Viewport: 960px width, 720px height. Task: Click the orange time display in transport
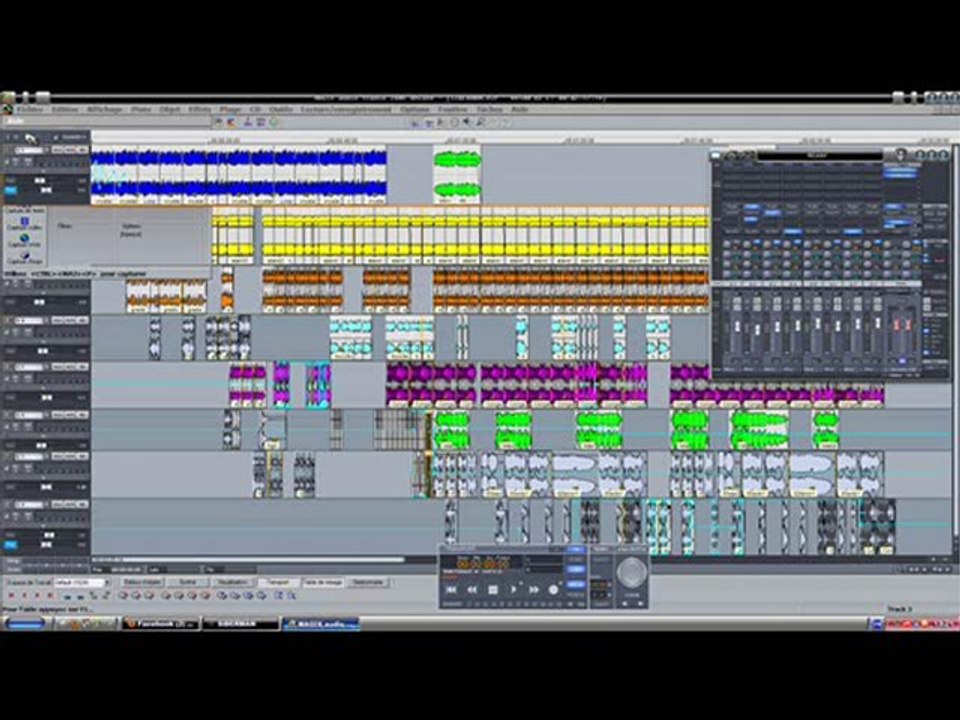tap(483, 562)
